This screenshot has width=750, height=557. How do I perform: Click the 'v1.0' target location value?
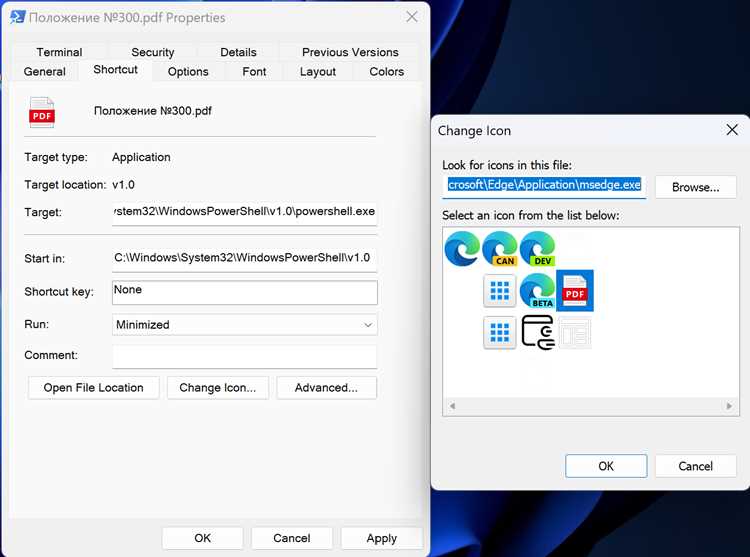click(123, 185)
